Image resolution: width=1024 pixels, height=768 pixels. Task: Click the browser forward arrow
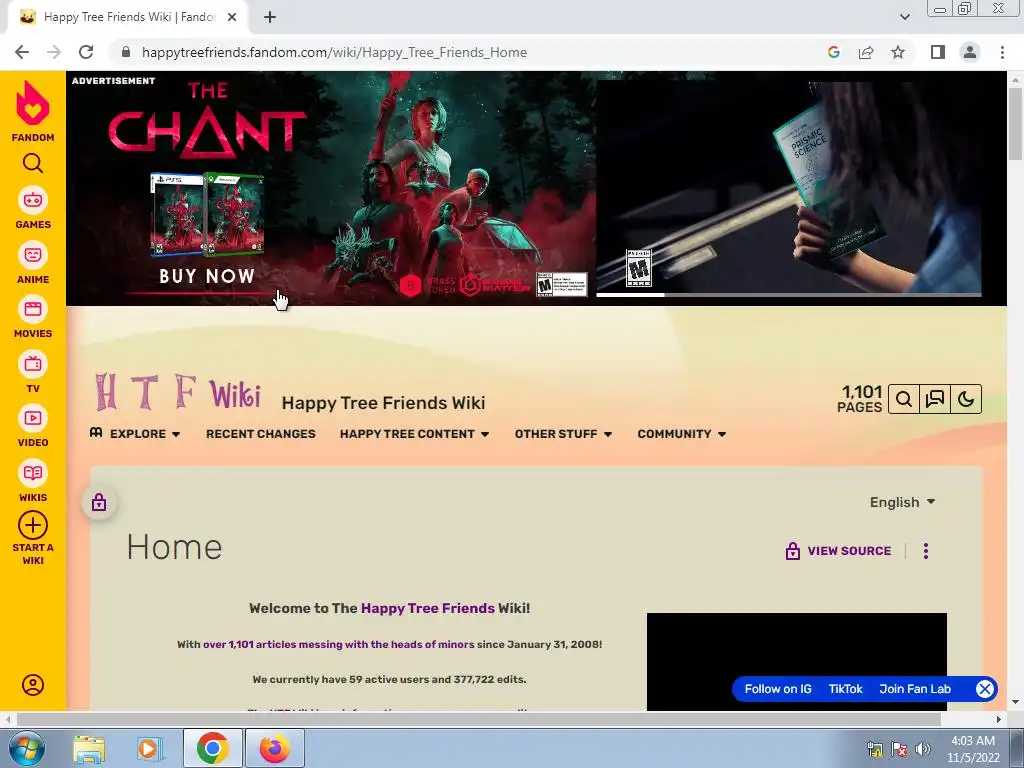(54, 52)
